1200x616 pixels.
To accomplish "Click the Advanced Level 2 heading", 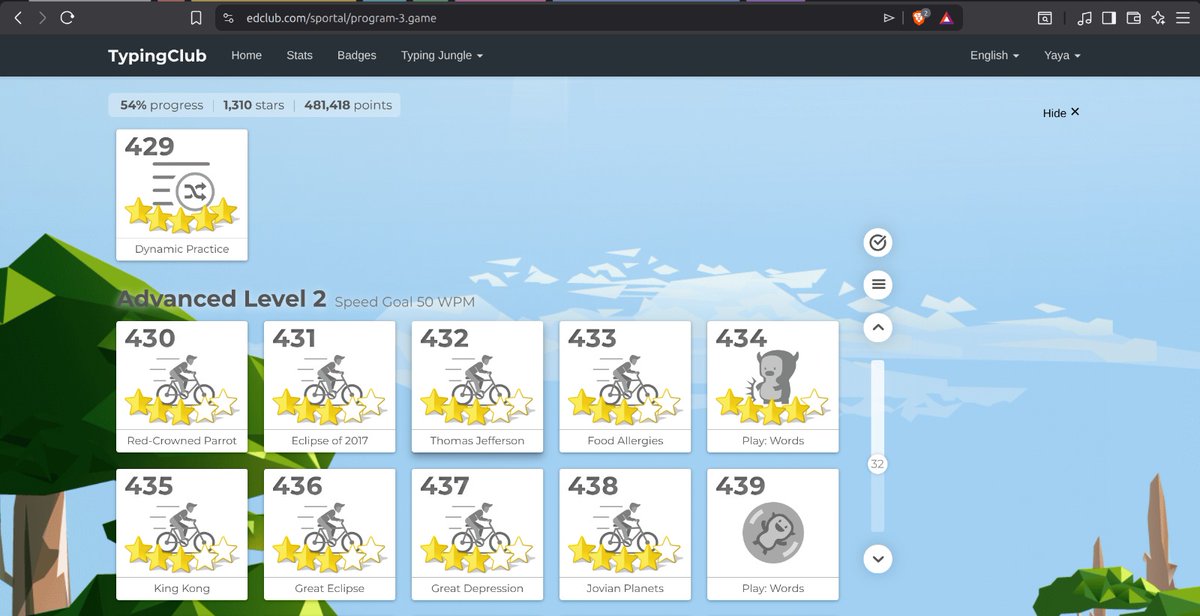I will click(222, 299).
